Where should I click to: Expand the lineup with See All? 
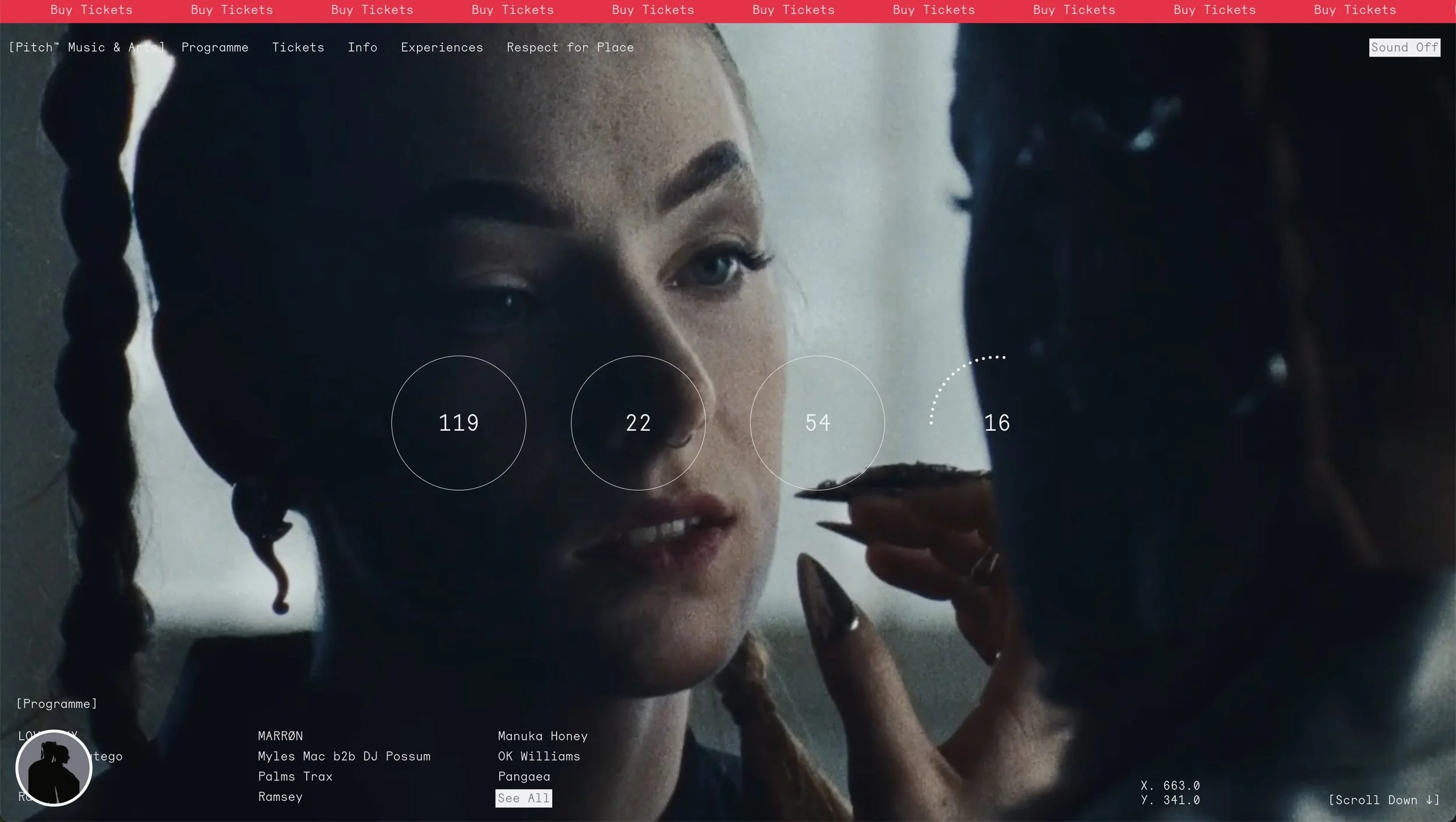coord(523,798)
